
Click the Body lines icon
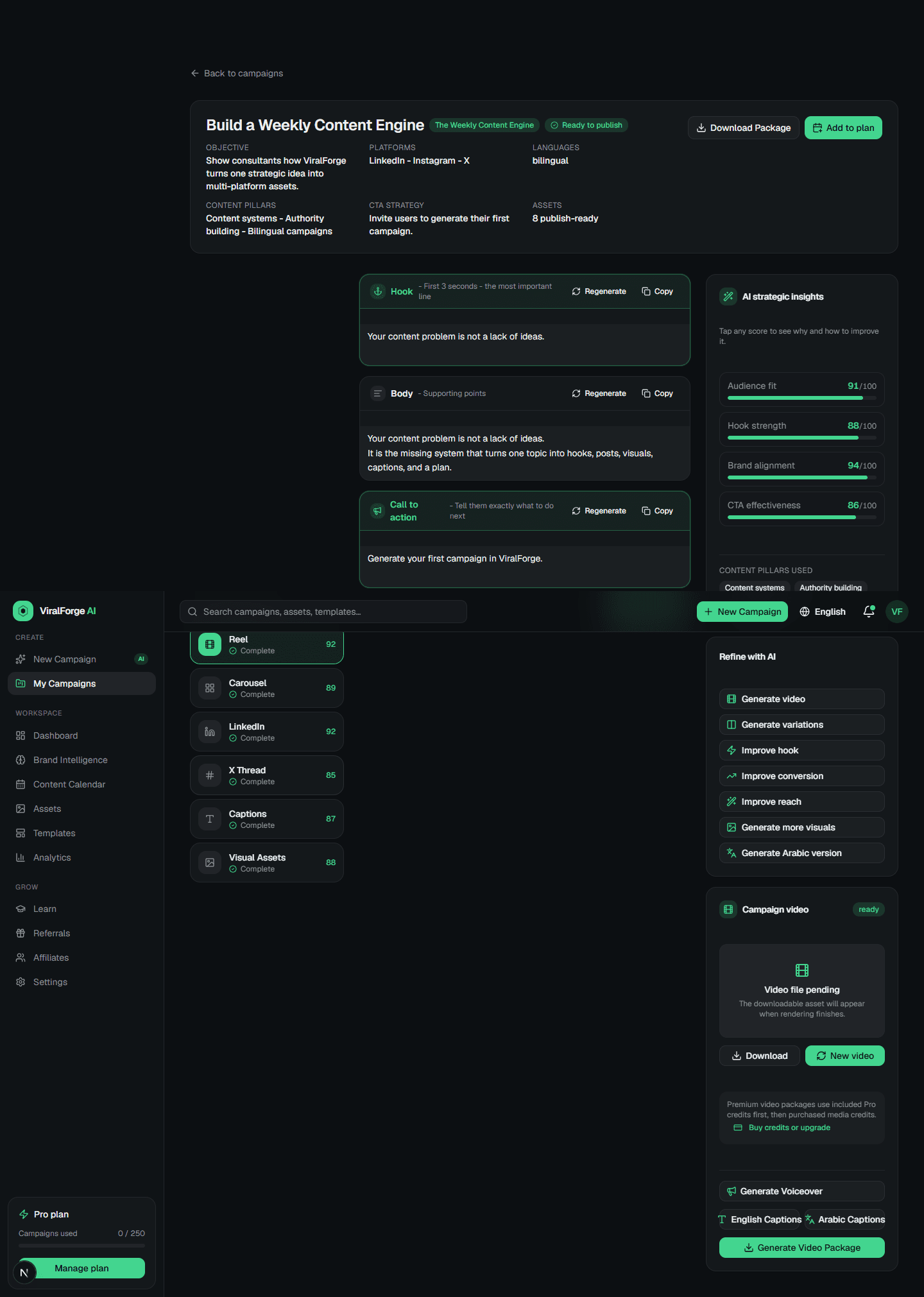coord(378,393)
